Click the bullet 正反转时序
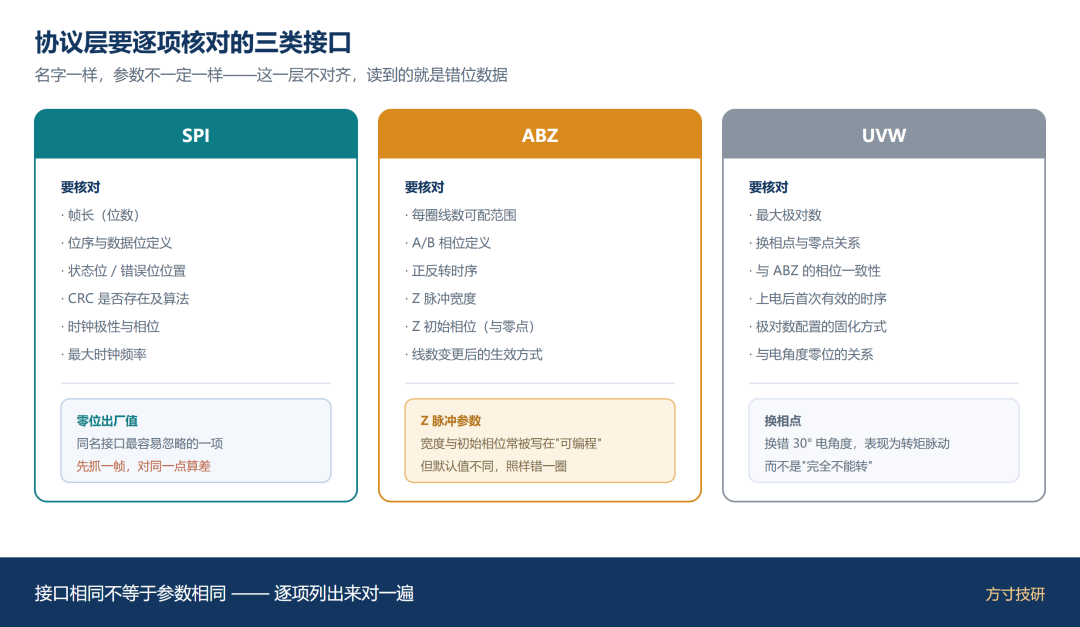Screen dimensions: 1080x627 coord(442,271)
